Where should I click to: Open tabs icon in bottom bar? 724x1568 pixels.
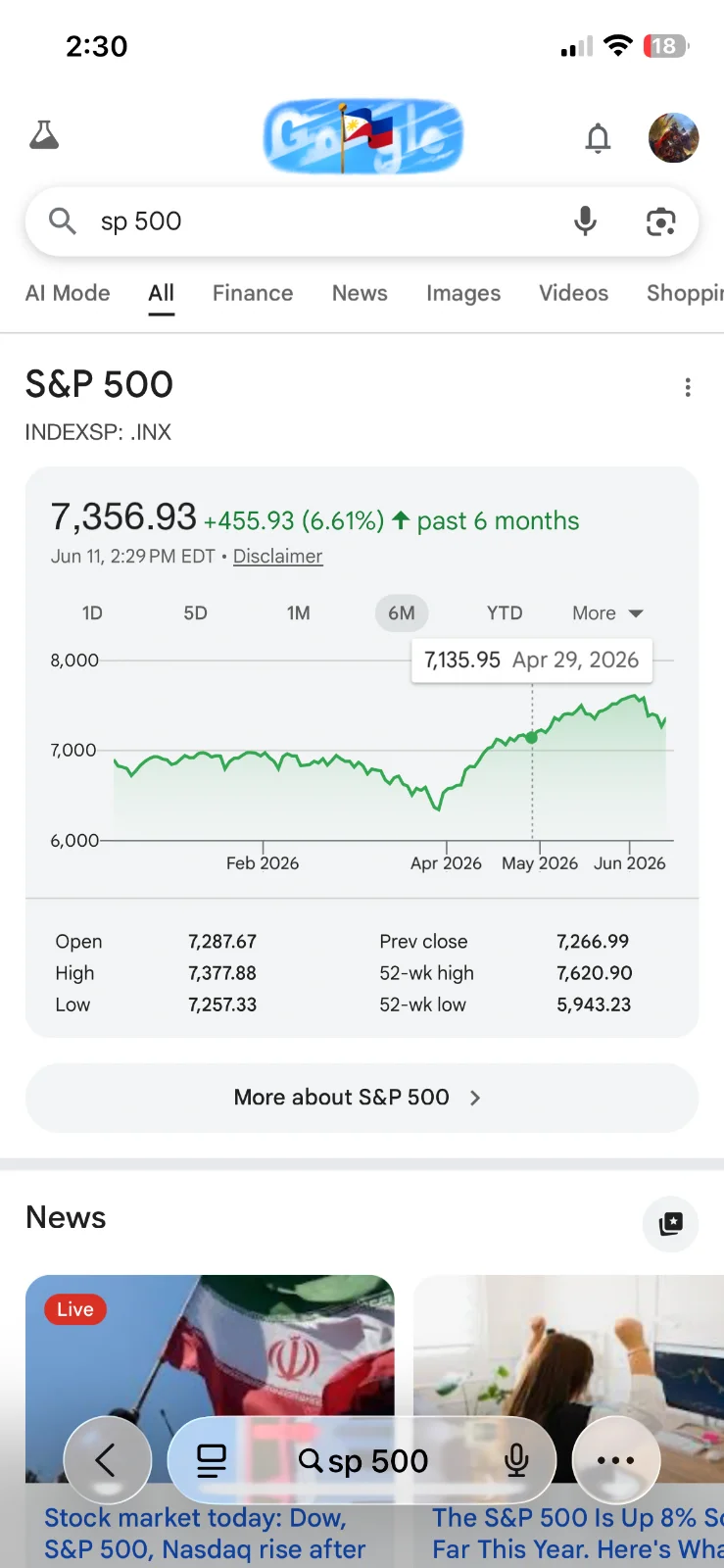212,1461
